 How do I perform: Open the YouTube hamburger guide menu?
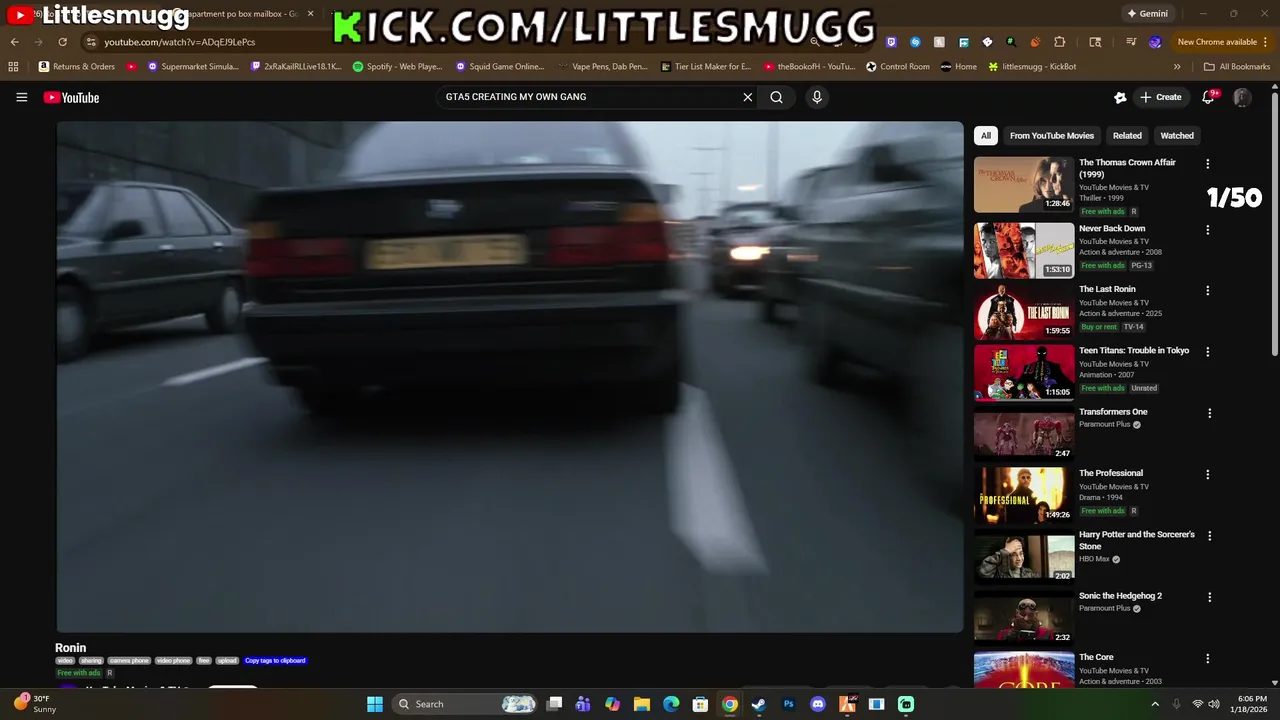pyautogui.click(x=21, y=97)
